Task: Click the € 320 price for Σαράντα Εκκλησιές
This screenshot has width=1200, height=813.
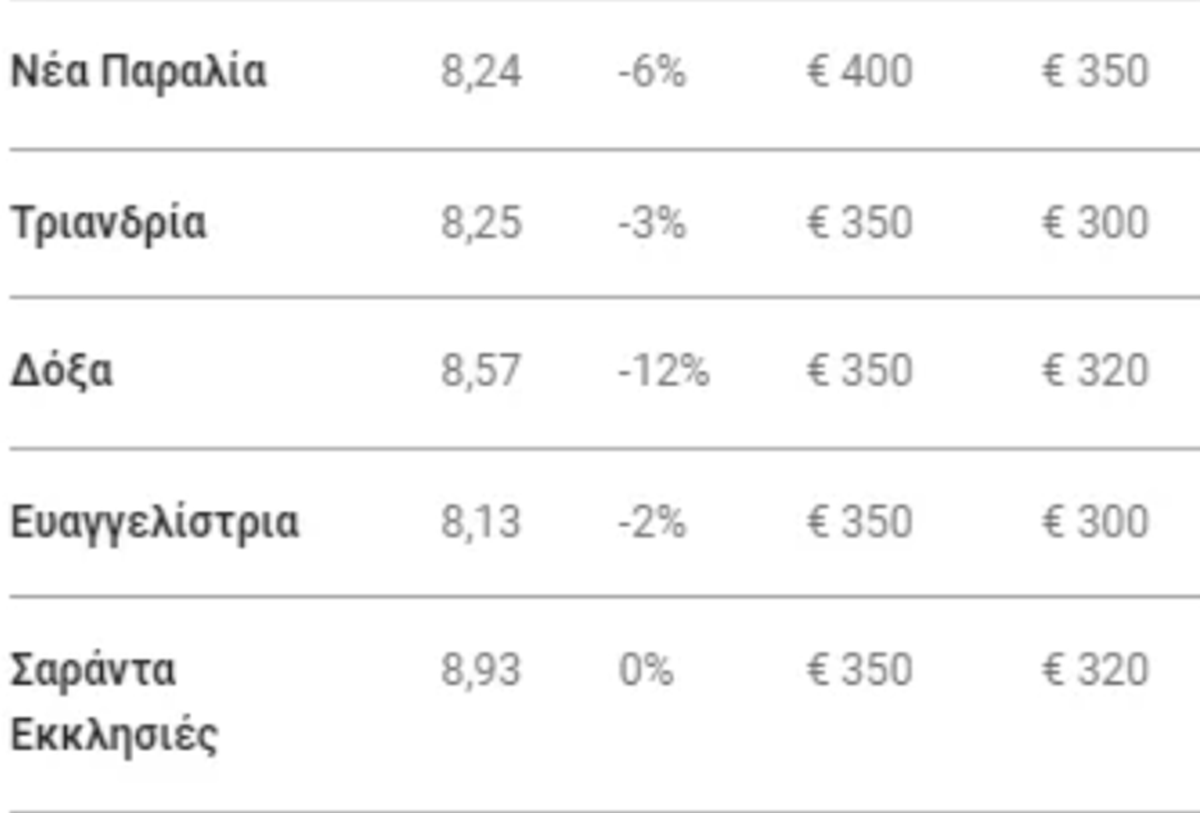Action: [1095, 670]
